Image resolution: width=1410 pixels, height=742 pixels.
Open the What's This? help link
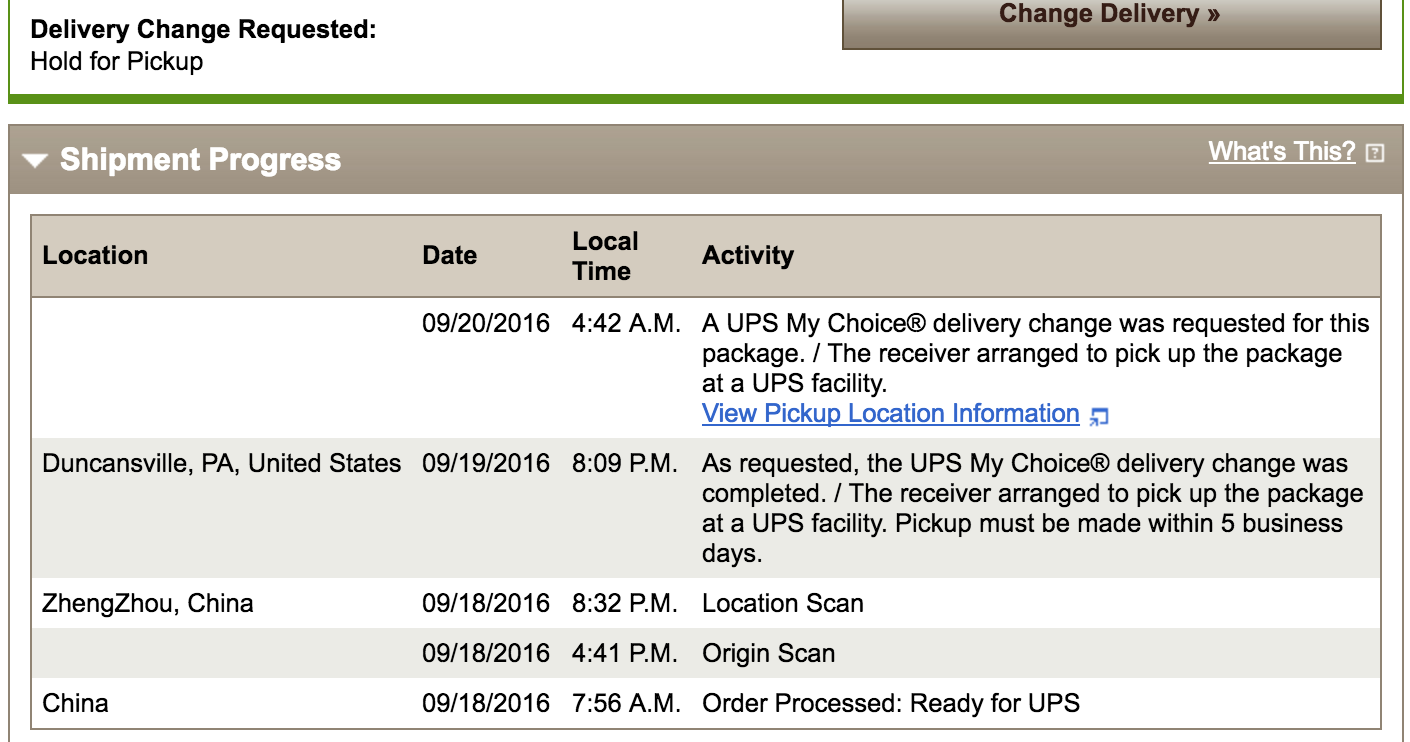click(1282, 152)
